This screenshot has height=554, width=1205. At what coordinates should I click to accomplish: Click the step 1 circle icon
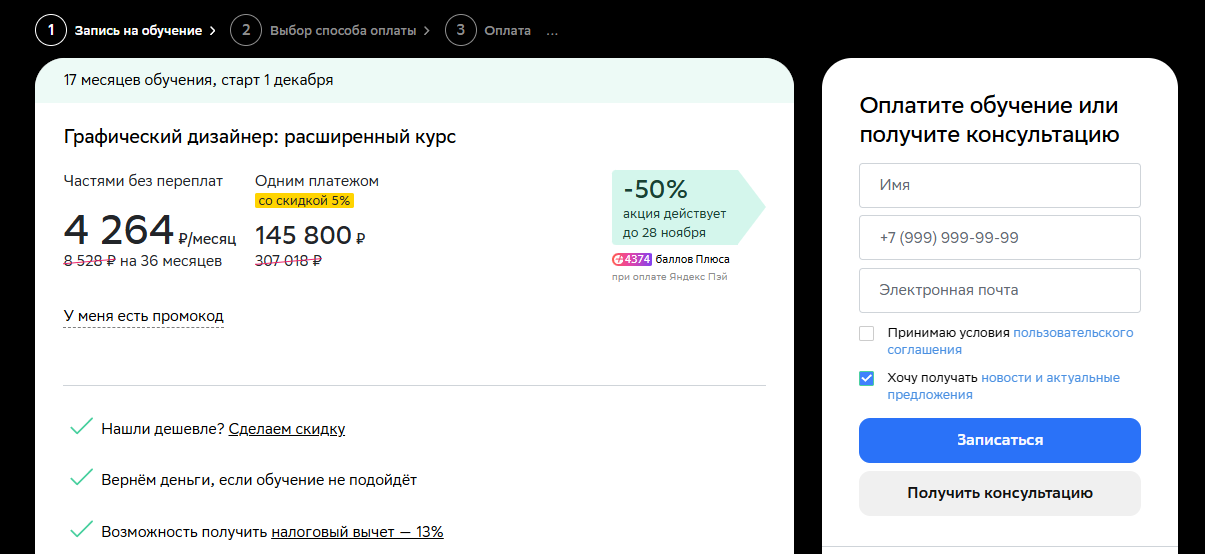[50, 30]
